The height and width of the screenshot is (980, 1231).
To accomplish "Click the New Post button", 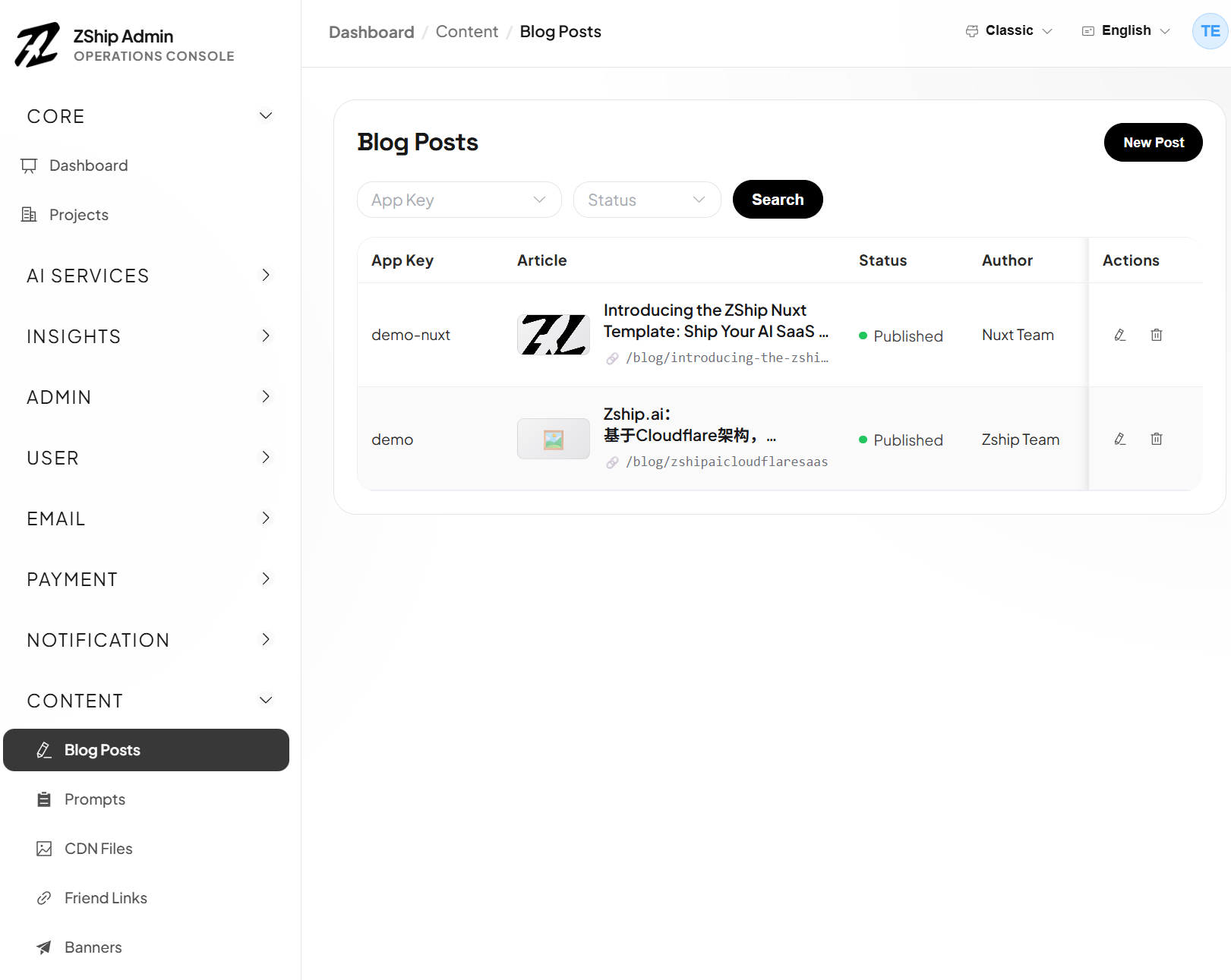I will (x=1153, y=143).
